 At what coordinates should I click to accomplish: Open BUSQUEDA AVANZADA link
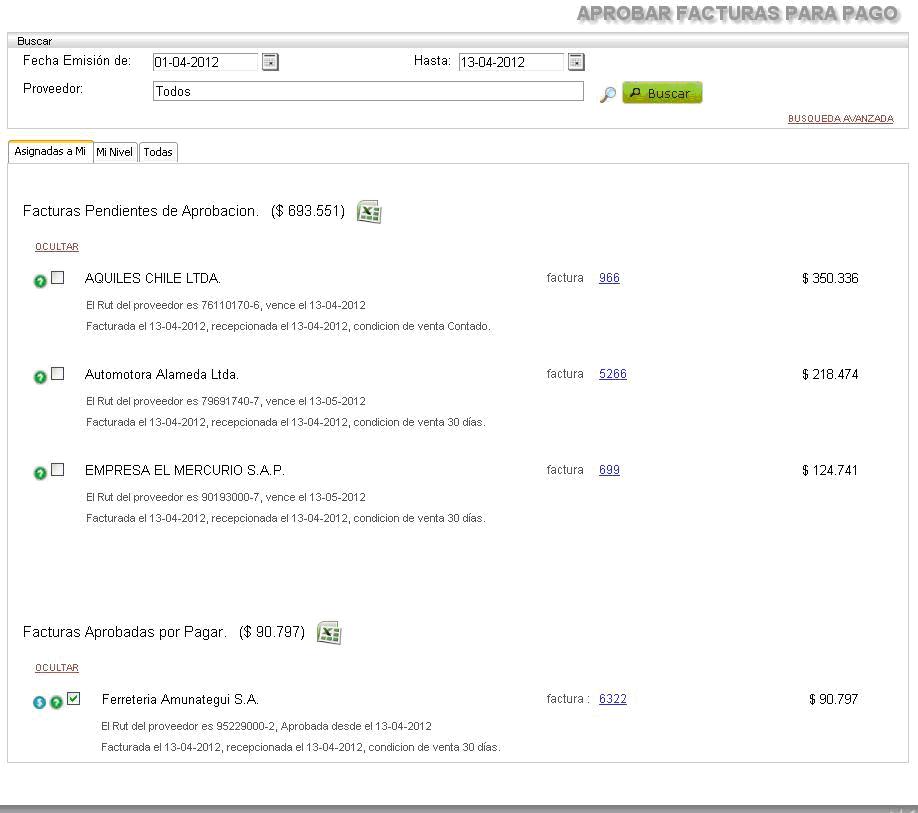point(841,119)
